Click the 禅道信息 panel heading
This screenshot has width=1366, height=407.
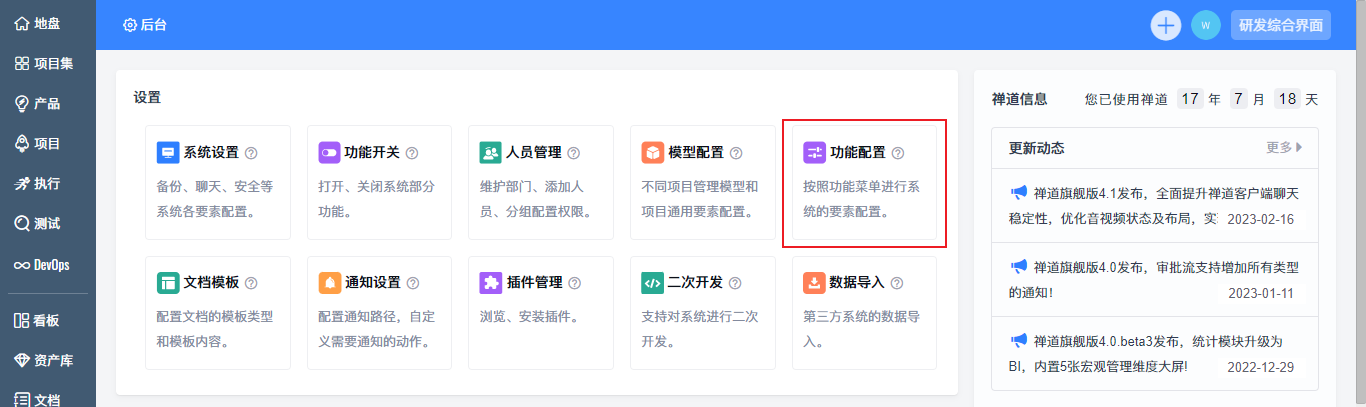click(1020, 99)
